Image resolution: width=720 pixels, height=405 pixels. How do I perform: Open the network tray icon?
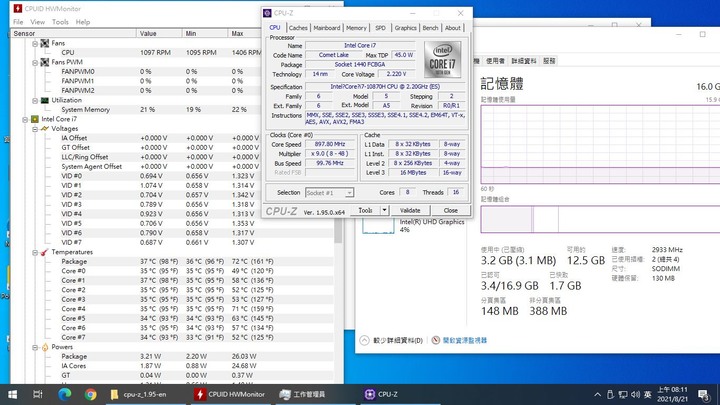[x=623, y=394]
